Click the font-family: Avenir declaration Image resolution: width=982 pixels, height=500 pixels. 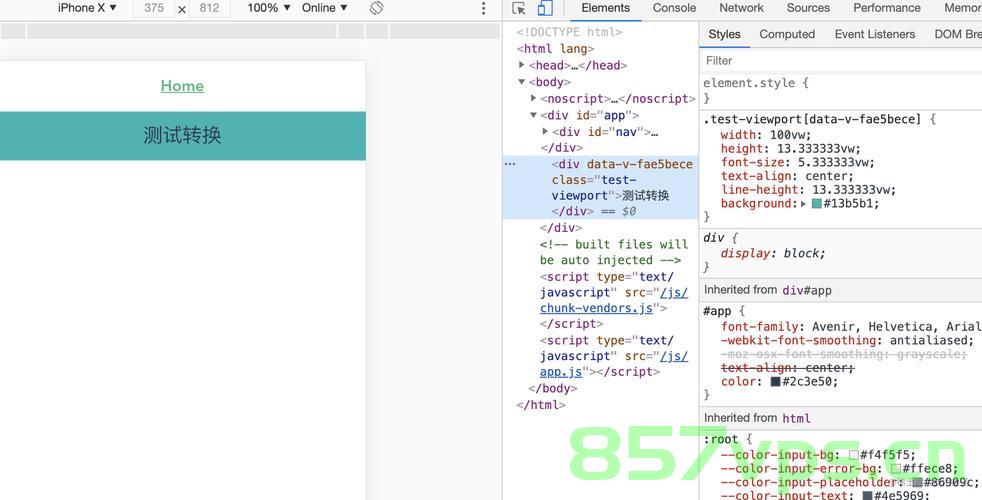(x=850, y=327)
